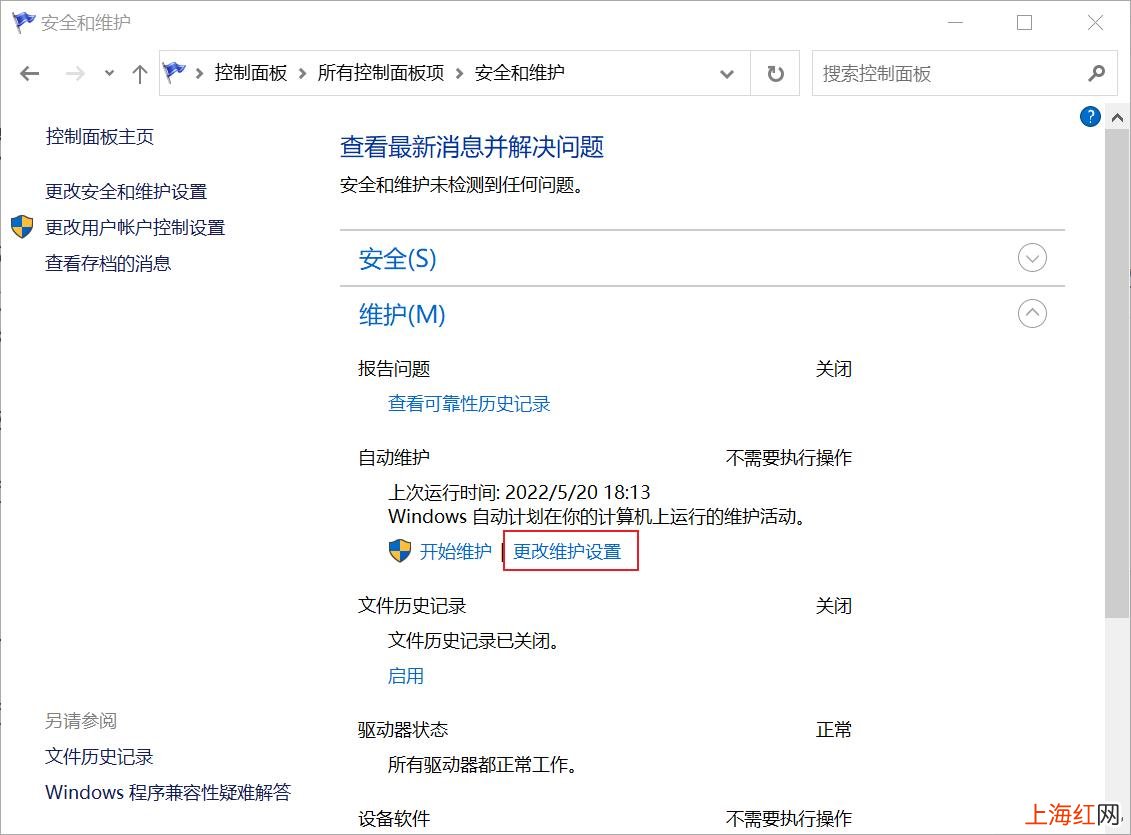The width and height of the screenshot is (1131, 835).
Task: Click the 开始维护 link
Action: [456, 552]
